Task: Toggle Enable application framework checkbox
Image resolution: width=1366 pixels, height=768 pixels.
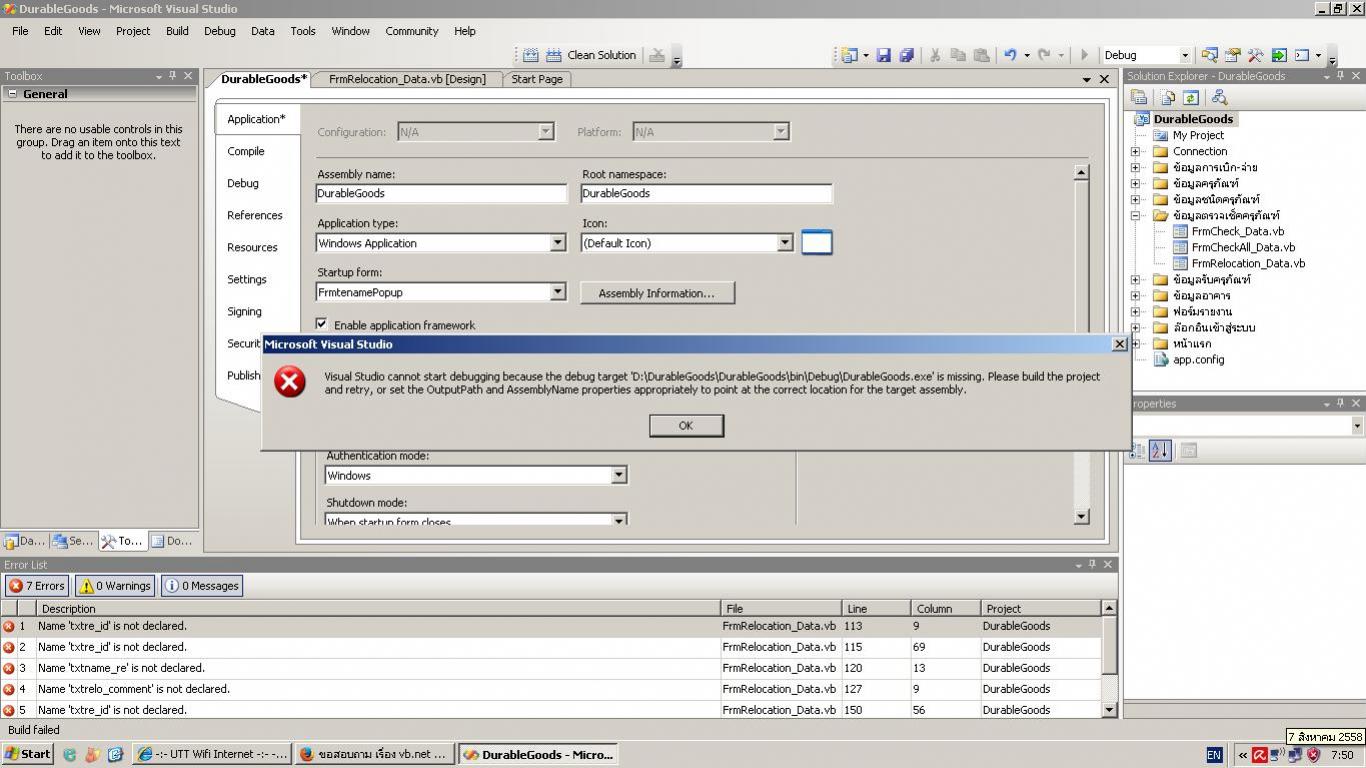Action: click(x=321, y=324)
